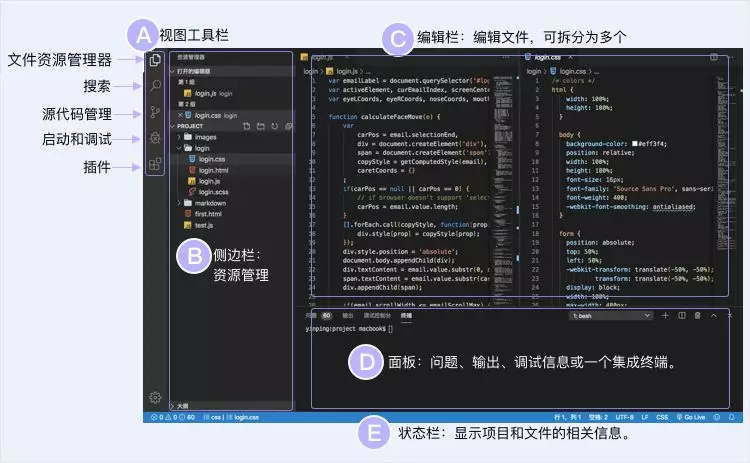Collapse the open editors section
This screenshot has height=463, width=750.
173,71
